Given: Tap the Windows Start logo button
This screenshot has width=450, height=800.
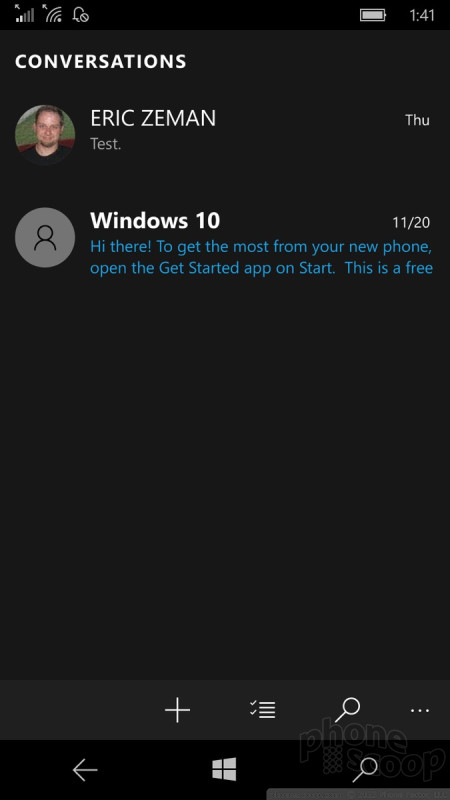Looking at the screenshot, I should point(224,769).
